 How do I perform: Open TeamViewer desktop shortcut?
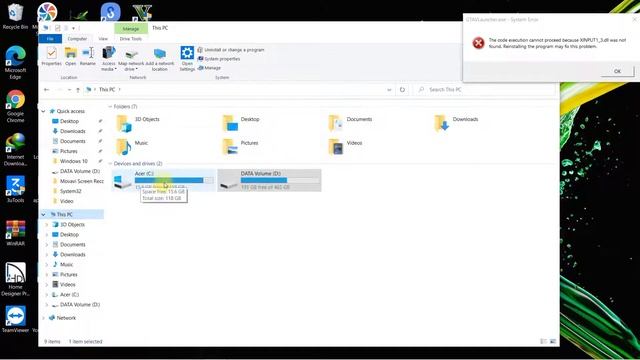(15, 319)
